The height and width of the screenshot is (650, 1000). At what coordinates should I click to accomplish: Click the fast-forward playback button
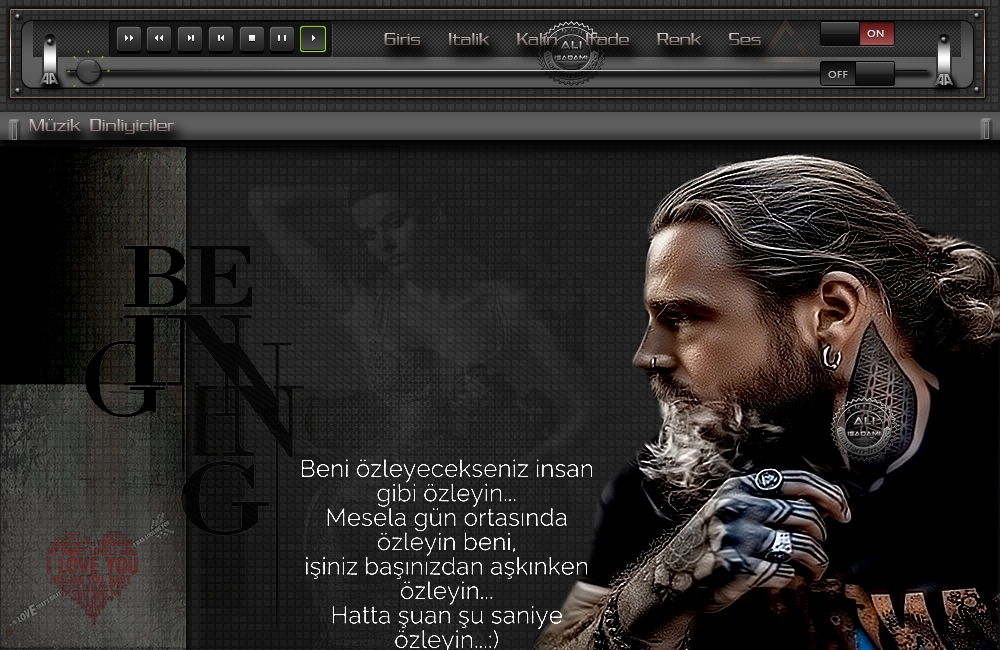(128, 39)
